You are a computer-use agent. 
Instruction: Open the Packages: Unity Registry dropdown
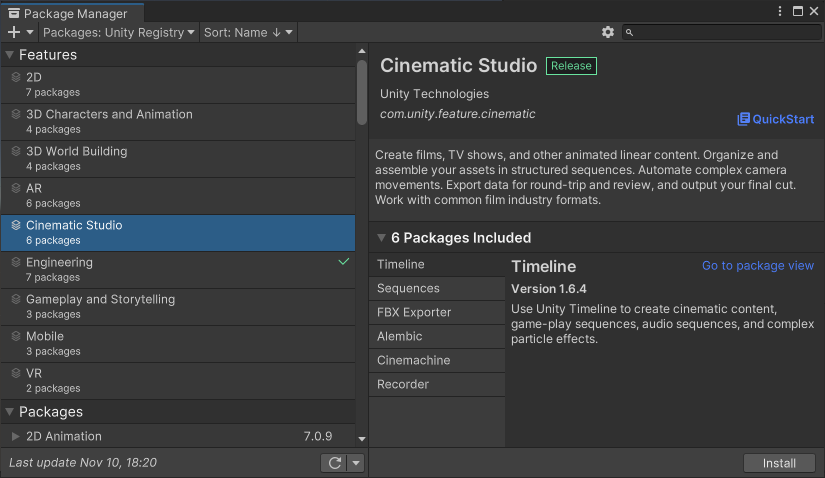(119, 32)
